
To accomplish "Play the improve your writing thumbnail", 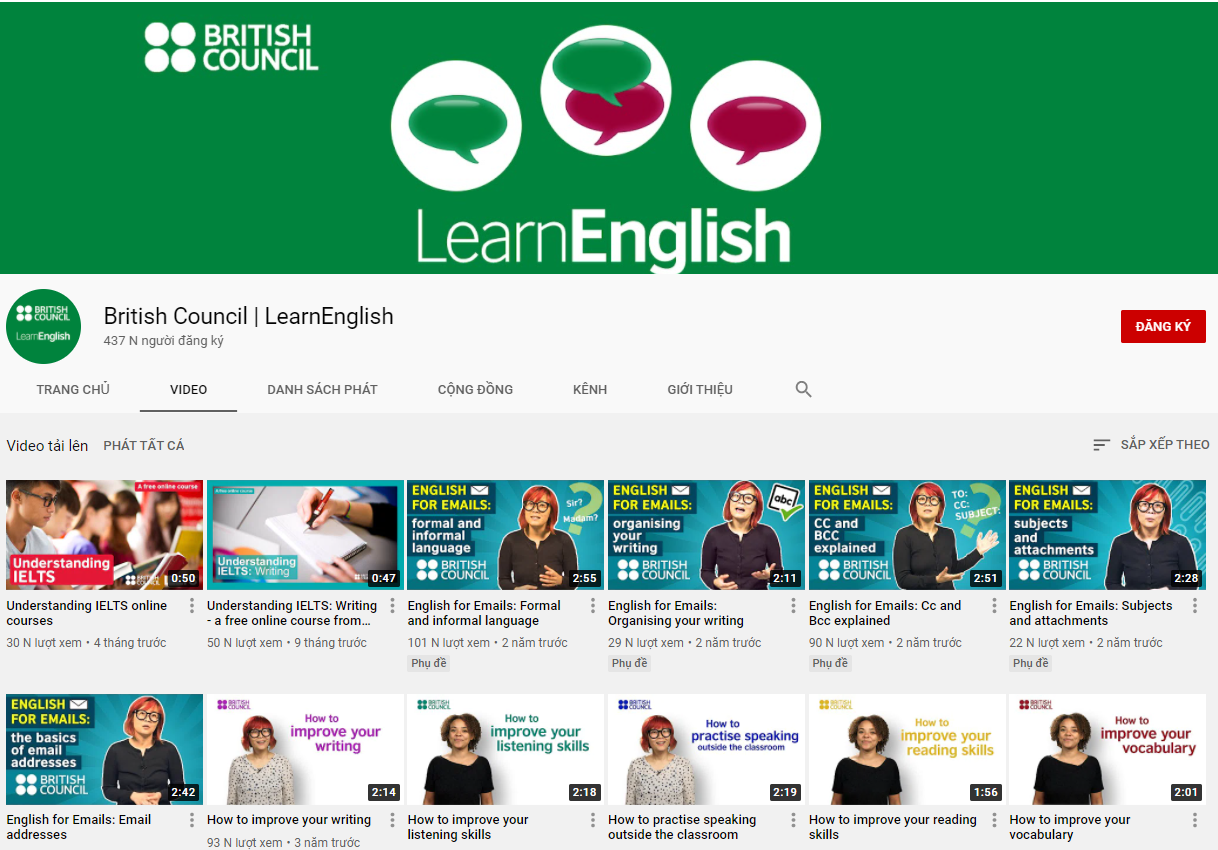I will coord(305,749).
